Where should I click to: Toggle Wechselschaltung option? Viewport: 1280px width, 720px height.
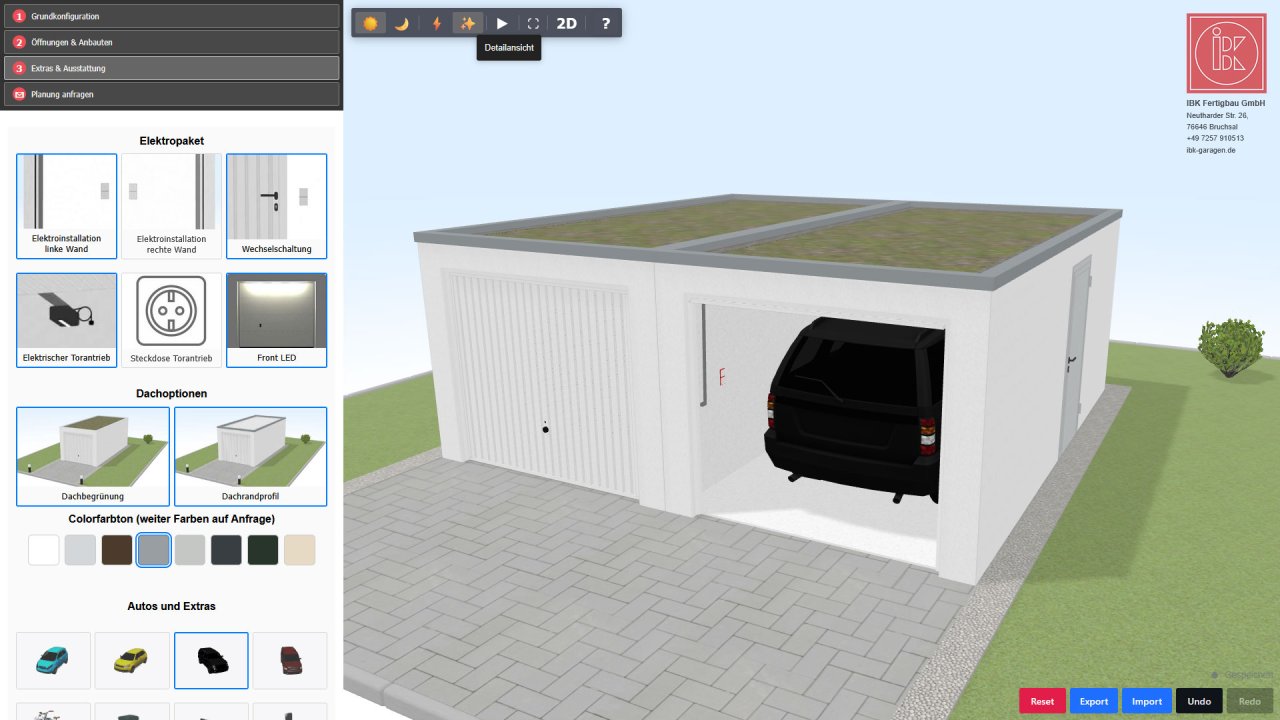point(276,206)
